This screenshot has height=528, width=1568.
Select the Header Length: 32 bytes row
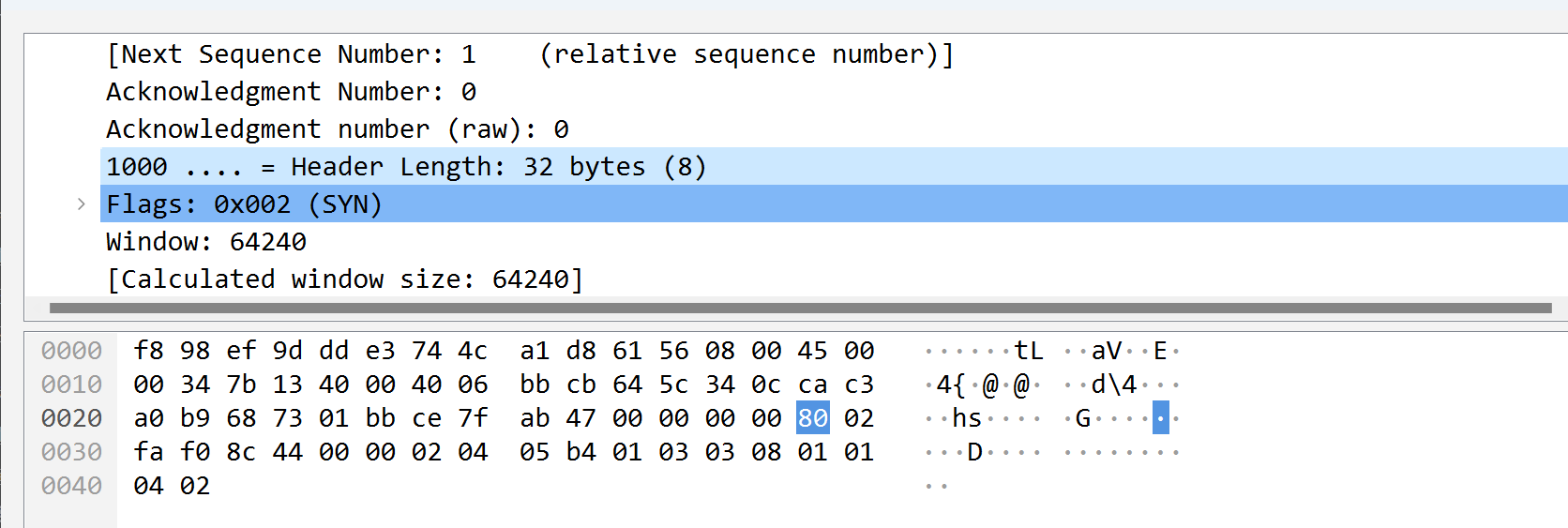[834, 166]
